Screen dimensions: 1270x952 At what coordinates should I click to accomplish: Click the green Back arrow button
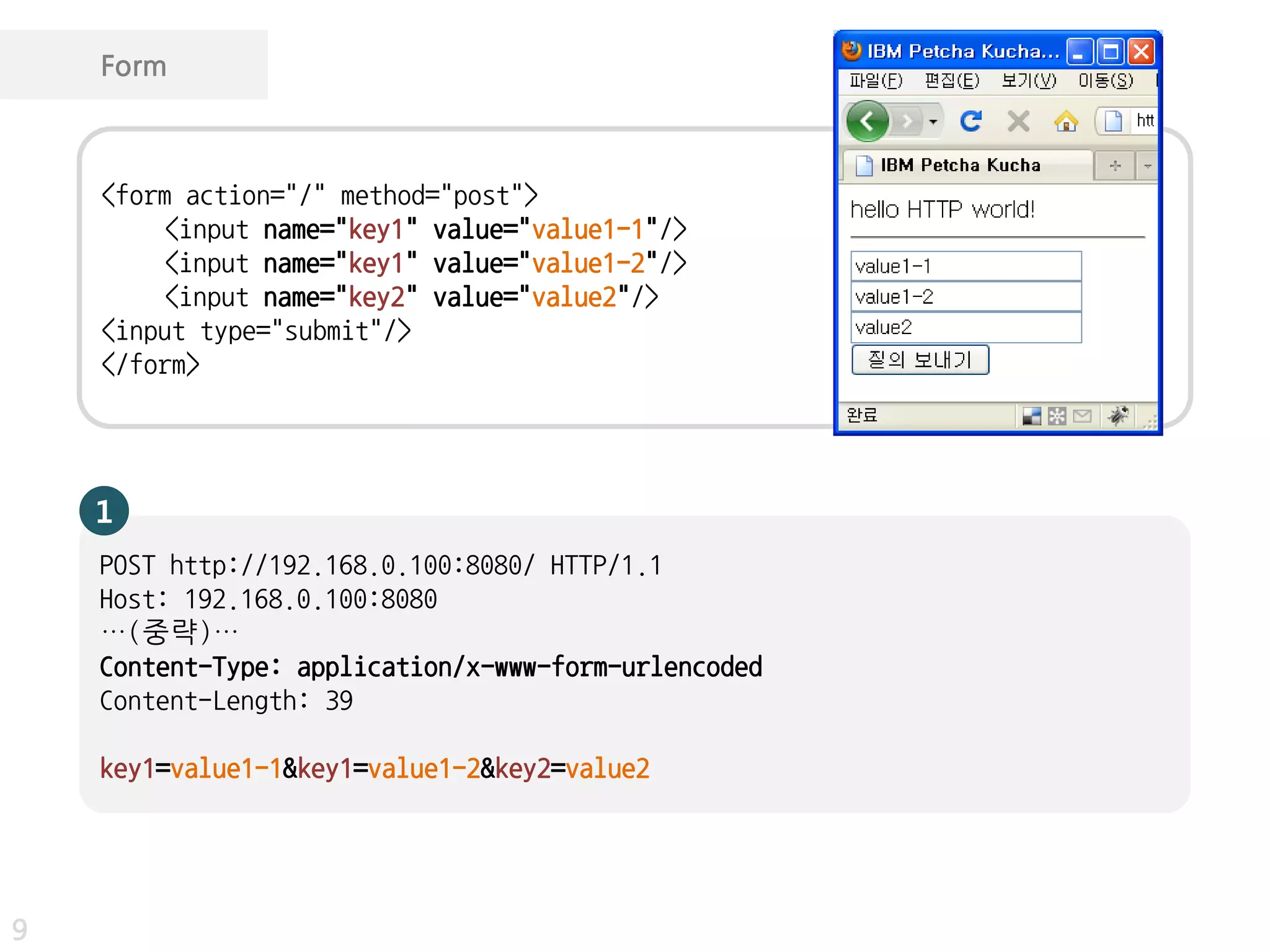pyautogui.click(x=867, y=121)
